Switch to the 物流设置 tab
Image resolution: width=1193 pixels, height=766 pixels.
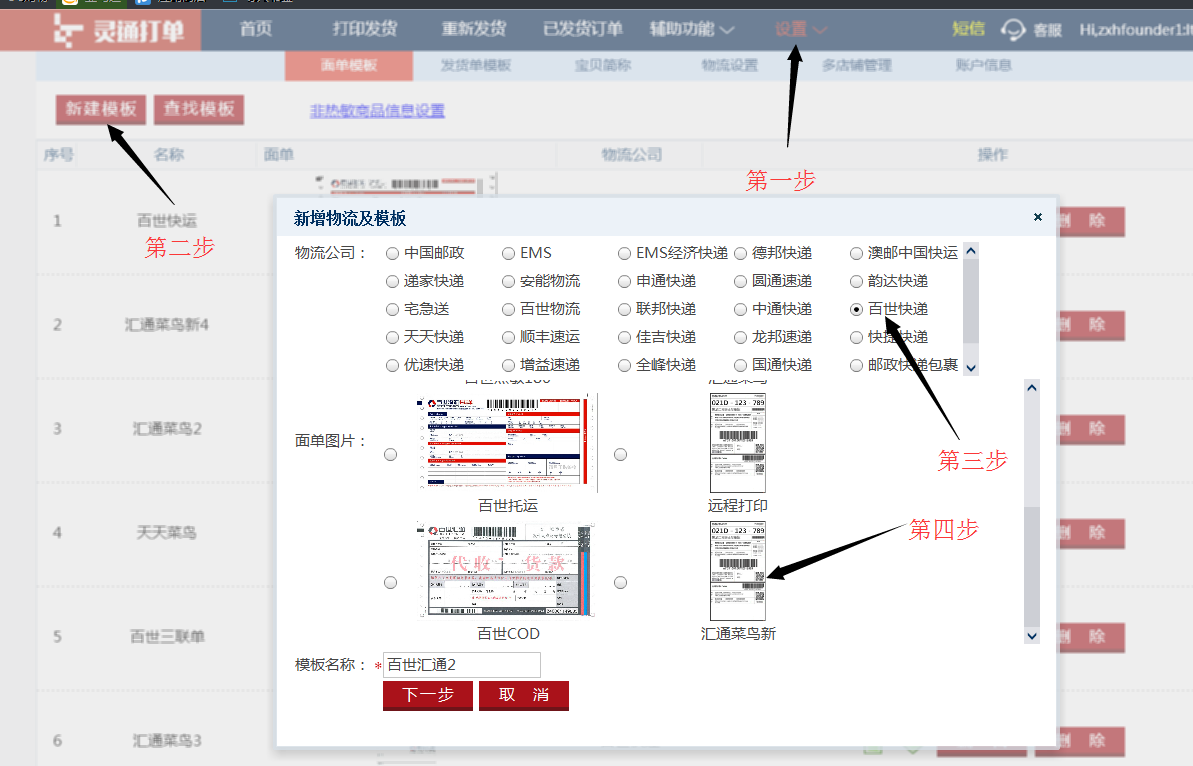[730, 65]
